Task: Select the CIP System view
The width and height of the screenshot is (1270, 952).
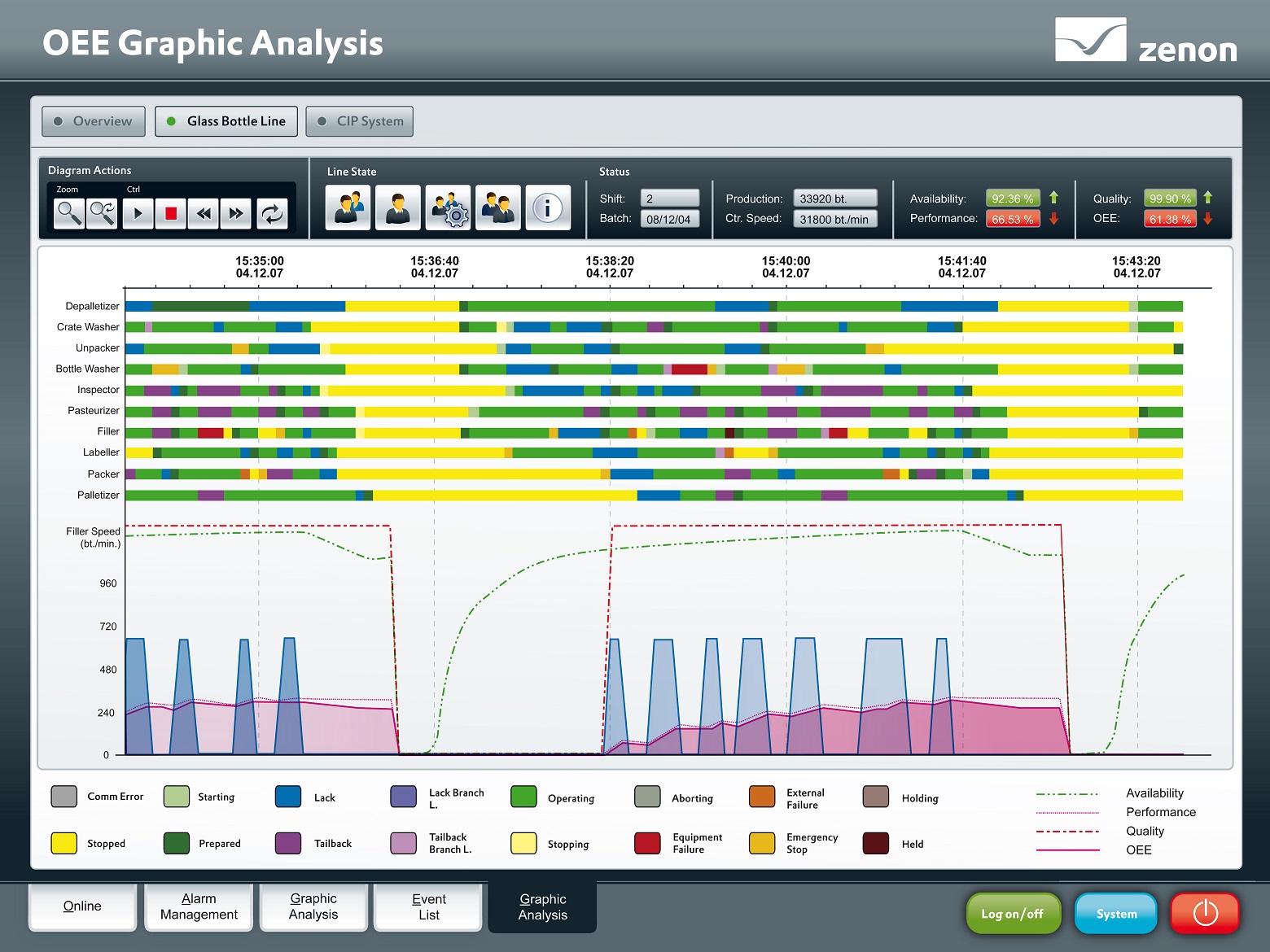Action: (360, 121)
